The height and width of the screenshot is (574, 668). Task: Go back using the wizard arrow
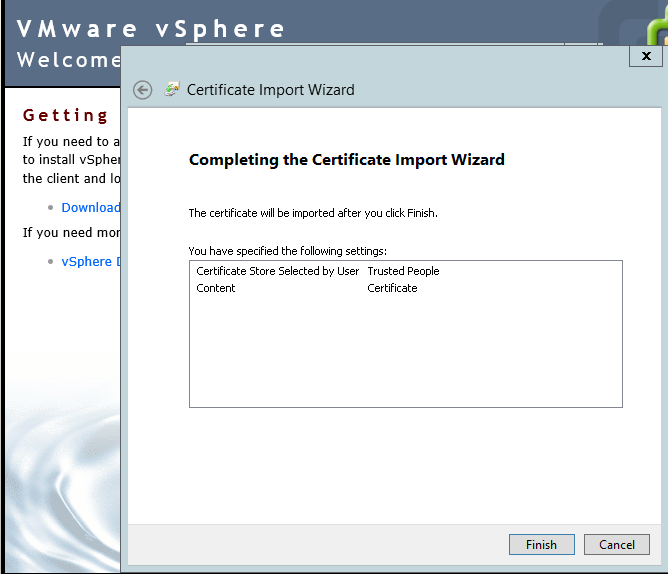[142, 90]
